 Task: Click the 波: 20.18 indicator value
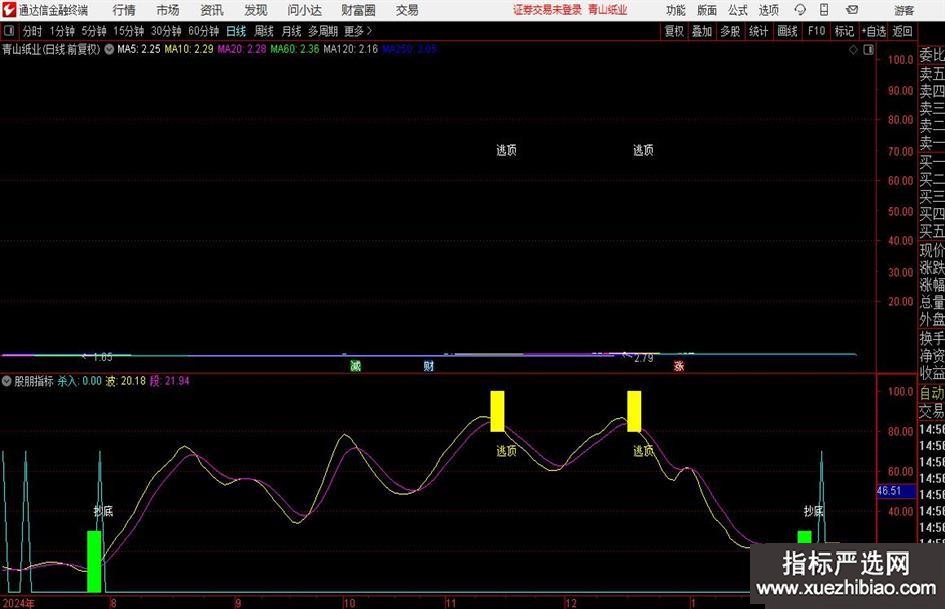126,381
